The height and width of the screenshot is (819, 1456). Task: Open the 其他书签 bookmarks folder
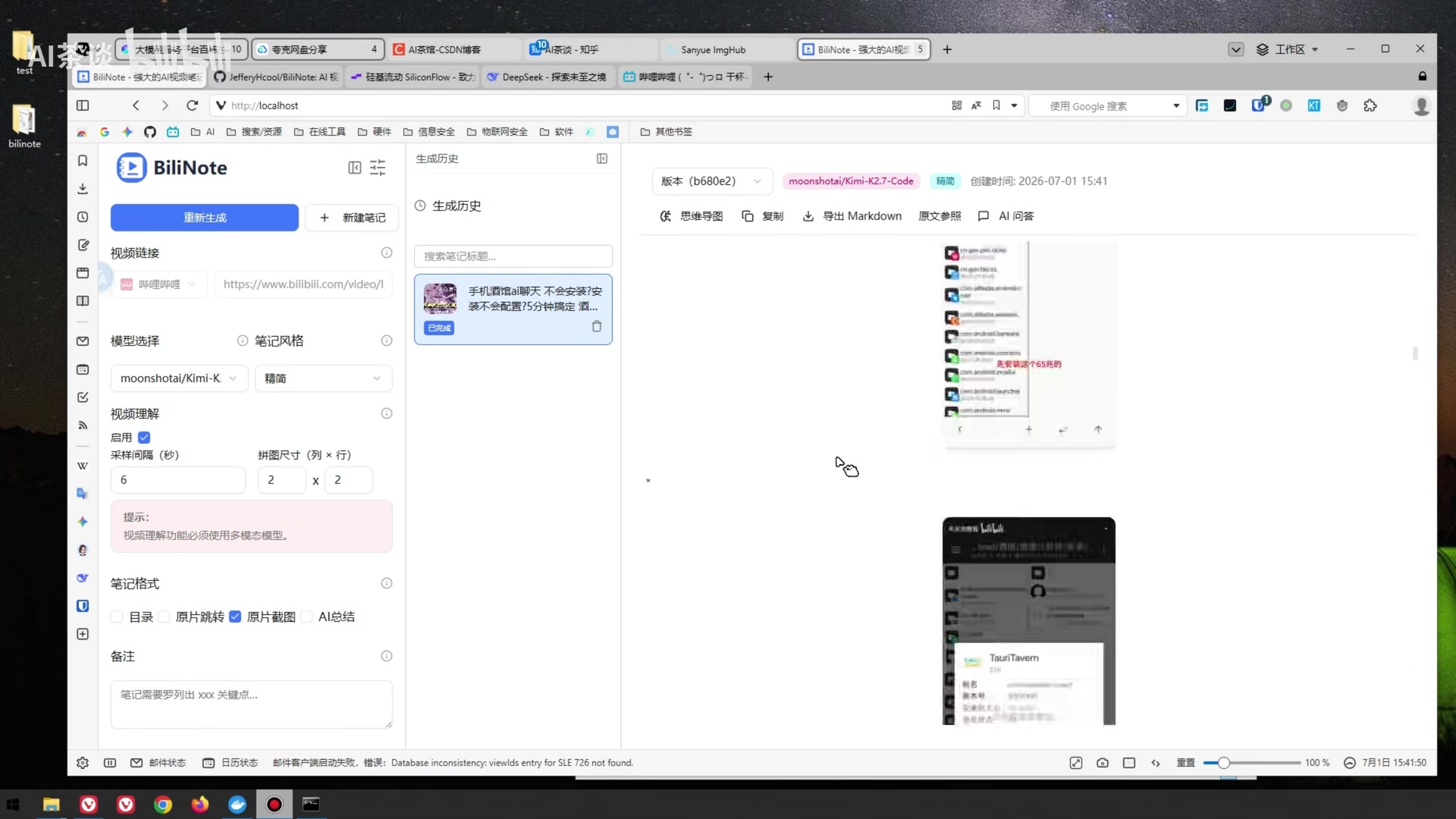pyautogui.click(x=667, y=132)
